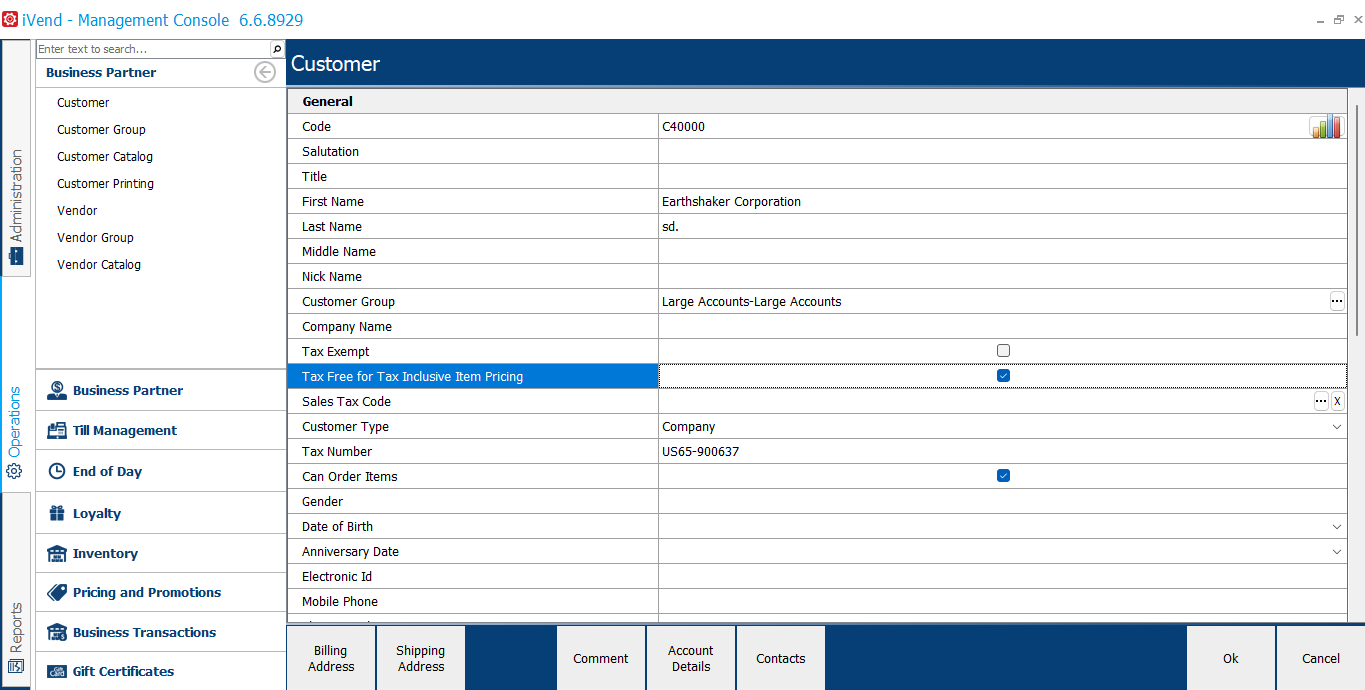Click the vertical scrollbar of the form
This screenshot has width=1365, height=690.
(x=1357, y=220)
